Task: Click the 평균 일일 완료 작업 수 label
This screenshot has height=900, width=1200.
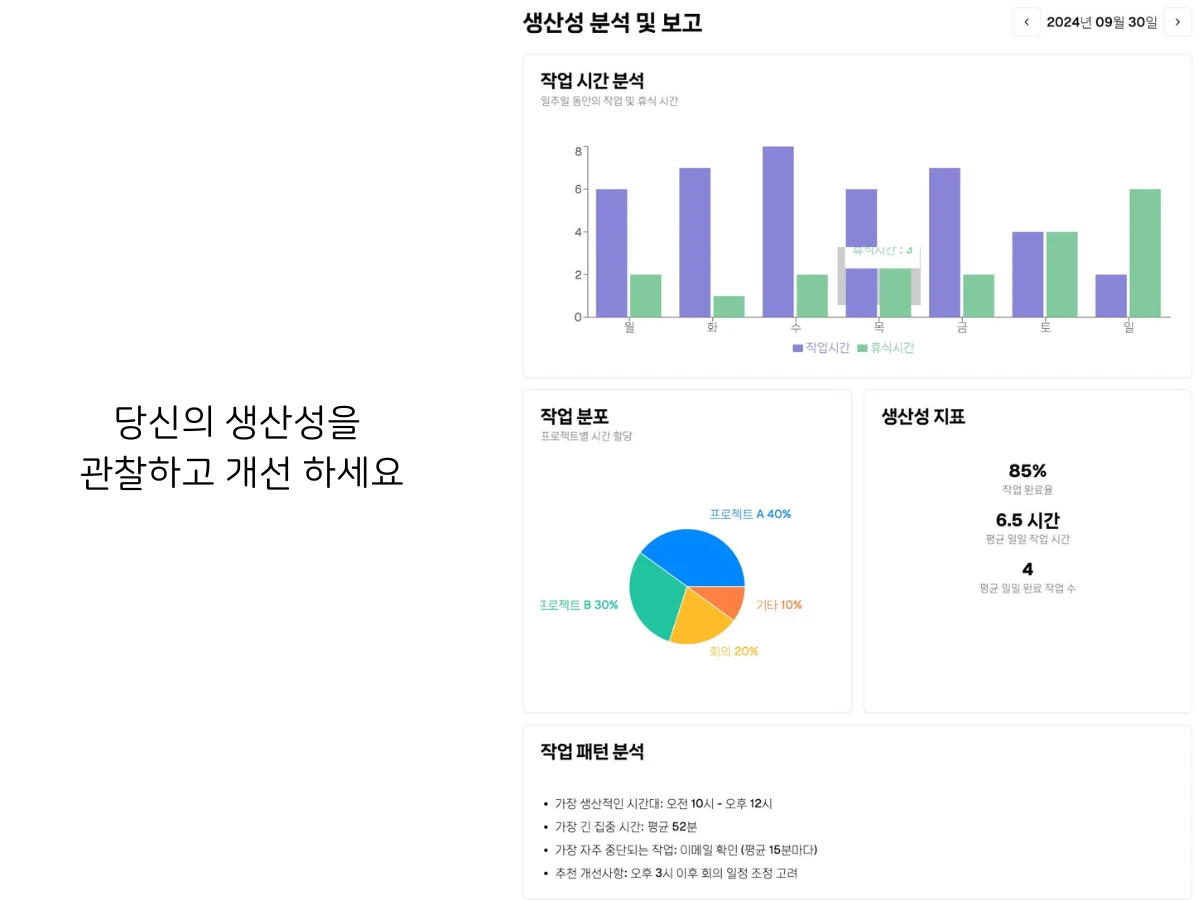Action: tap(1027, 589)
